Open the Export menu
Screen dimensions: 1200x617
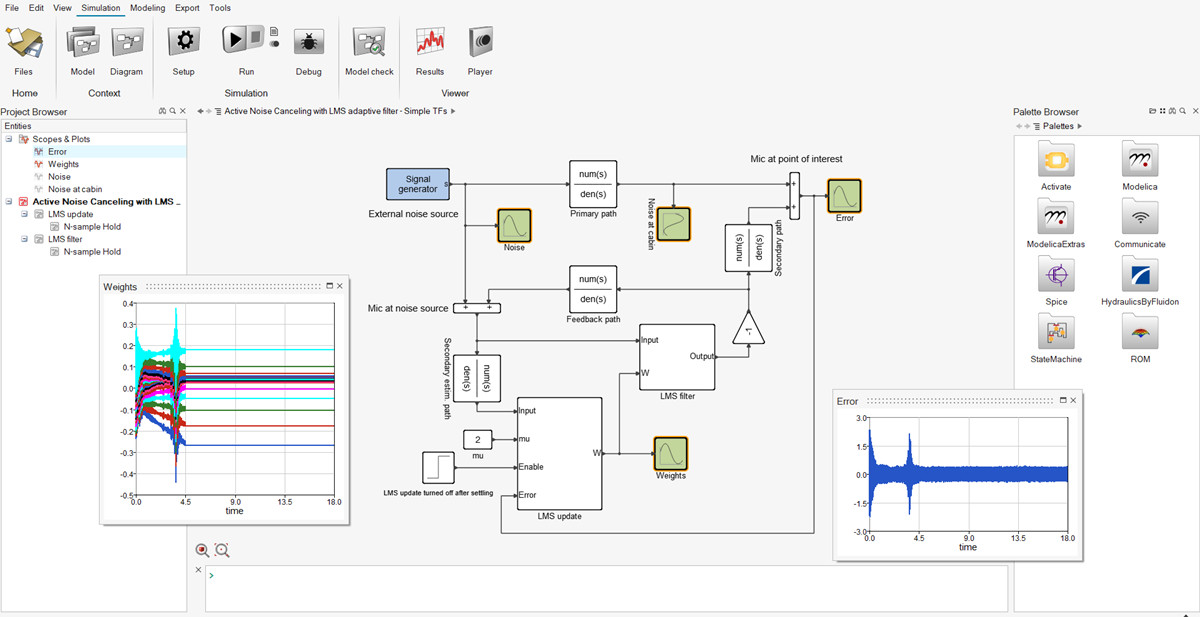(186, 8)
